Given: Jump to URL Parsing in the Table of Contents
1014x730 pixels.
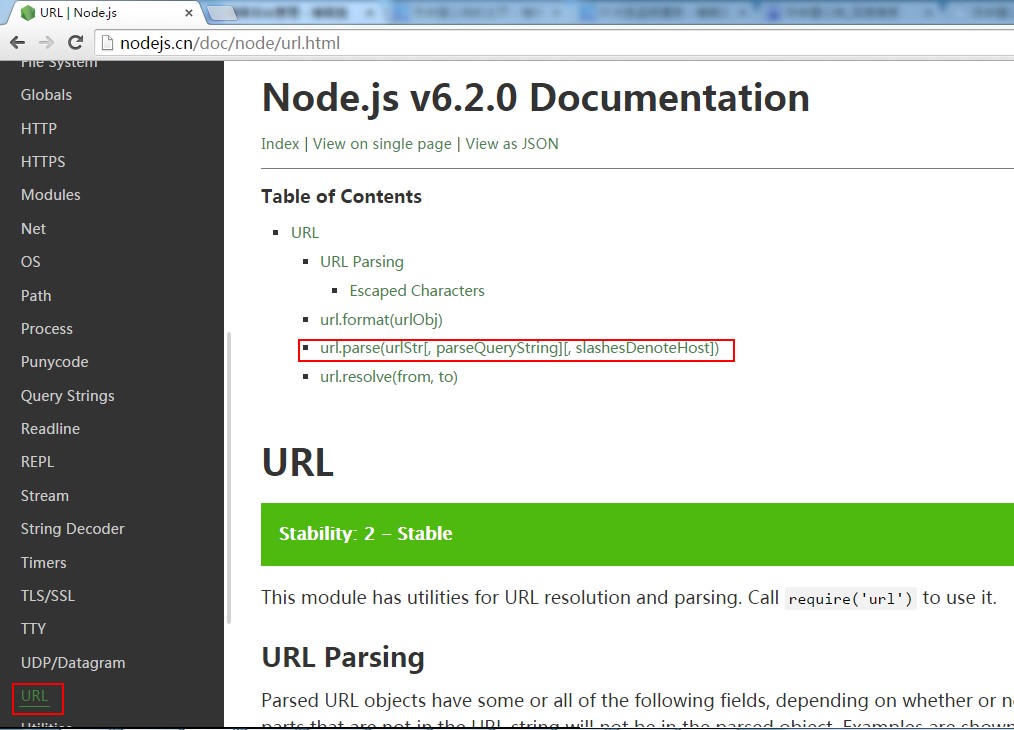Looking at the screenshot, I should 361,262.
